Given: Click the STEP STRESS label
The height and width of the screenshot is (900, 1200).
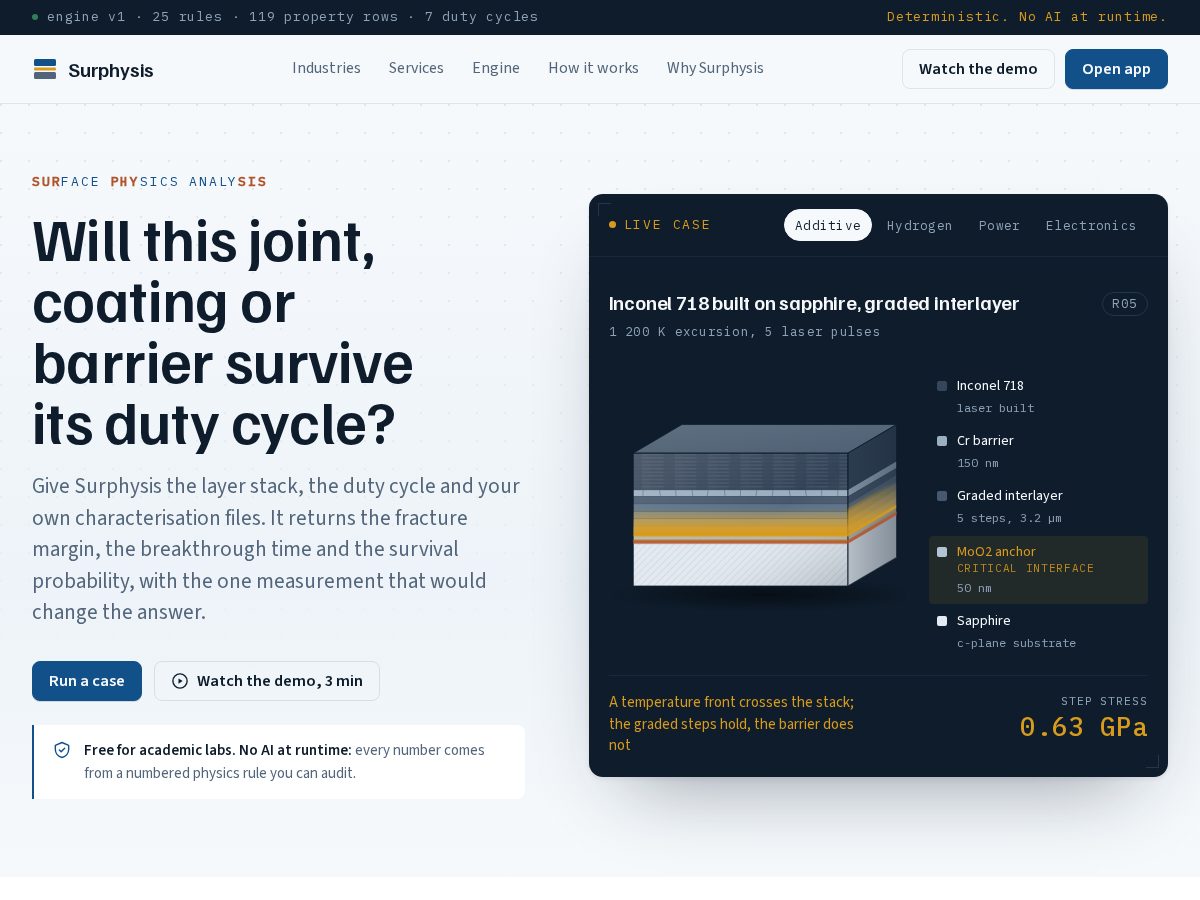Looking at the screenshot, I should pyautogui.click(x=1104, y=701).
